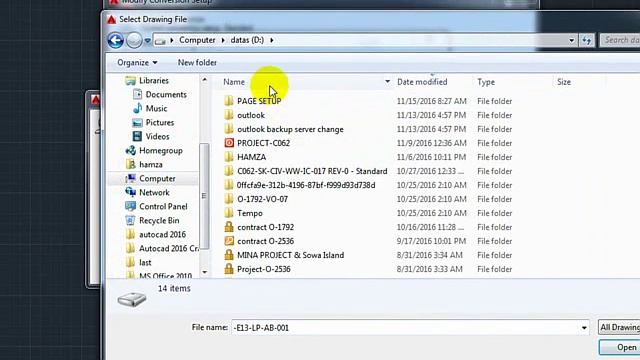Expand the arrow after datas (D:) breadcrumb

click(272, 40)
